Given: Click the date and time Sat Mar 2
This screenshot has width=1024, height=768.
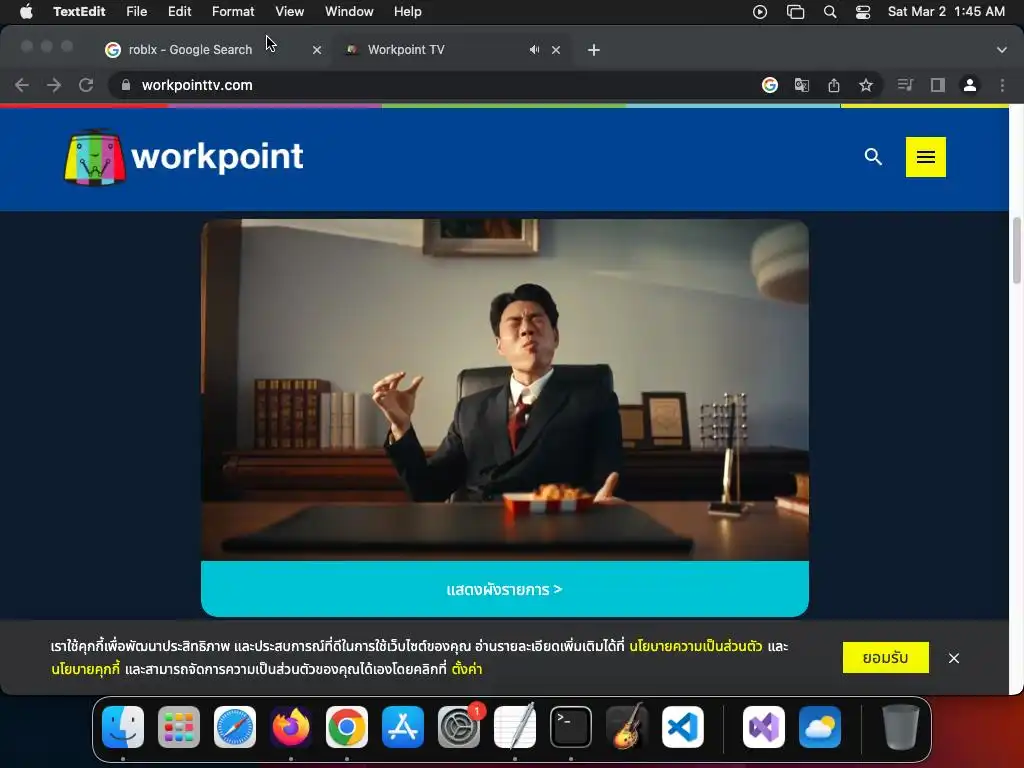Looking at the screenshot, I should pyautogui.click(x=946, y=12).
